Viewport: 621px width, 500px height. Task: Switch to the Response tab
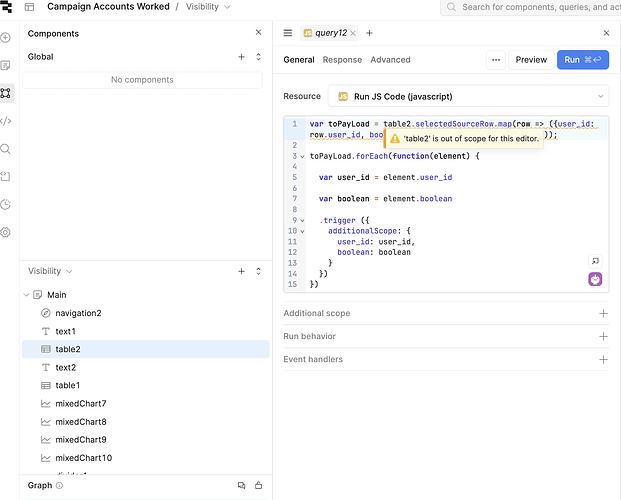click(x=342, y=60)
